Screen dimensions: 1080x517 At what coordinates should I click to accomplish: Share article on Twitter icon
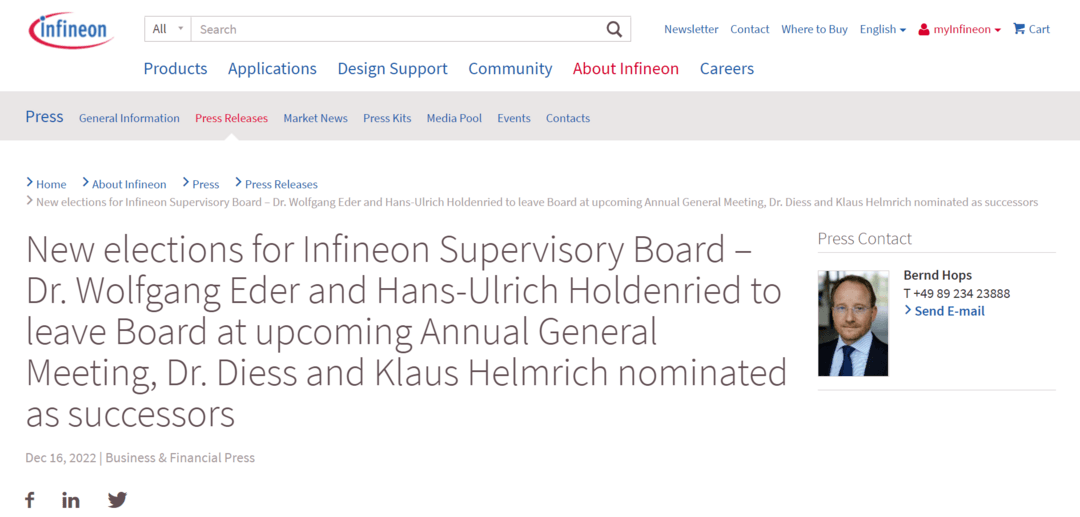(118, 500)
